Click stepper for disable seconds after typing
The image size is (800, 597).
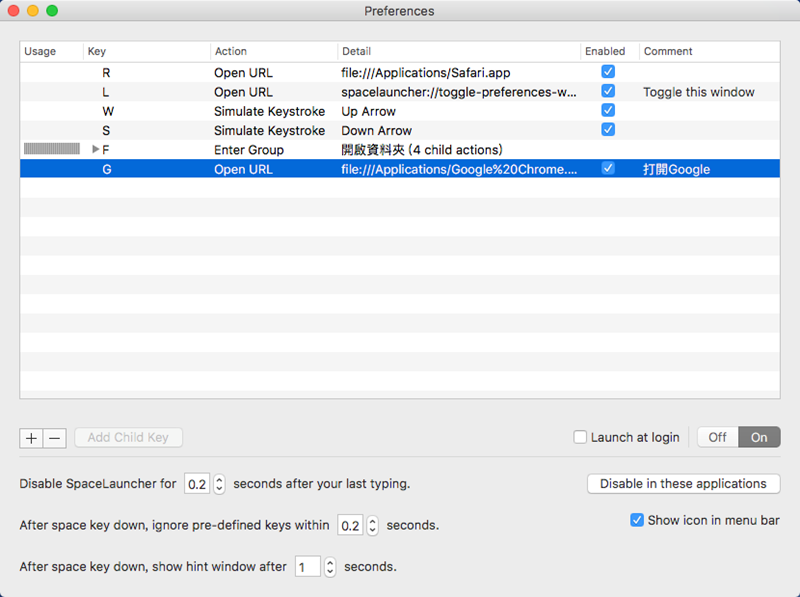coord(220,484)
